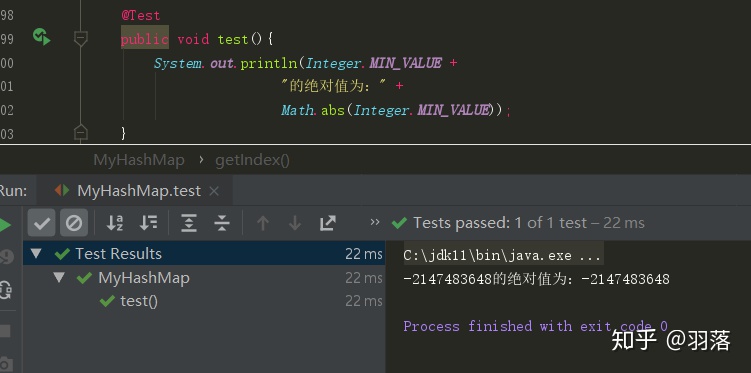This screenshot has width=751, height=373.
Task: Click @Test annotation in editor
Action: 141,15
